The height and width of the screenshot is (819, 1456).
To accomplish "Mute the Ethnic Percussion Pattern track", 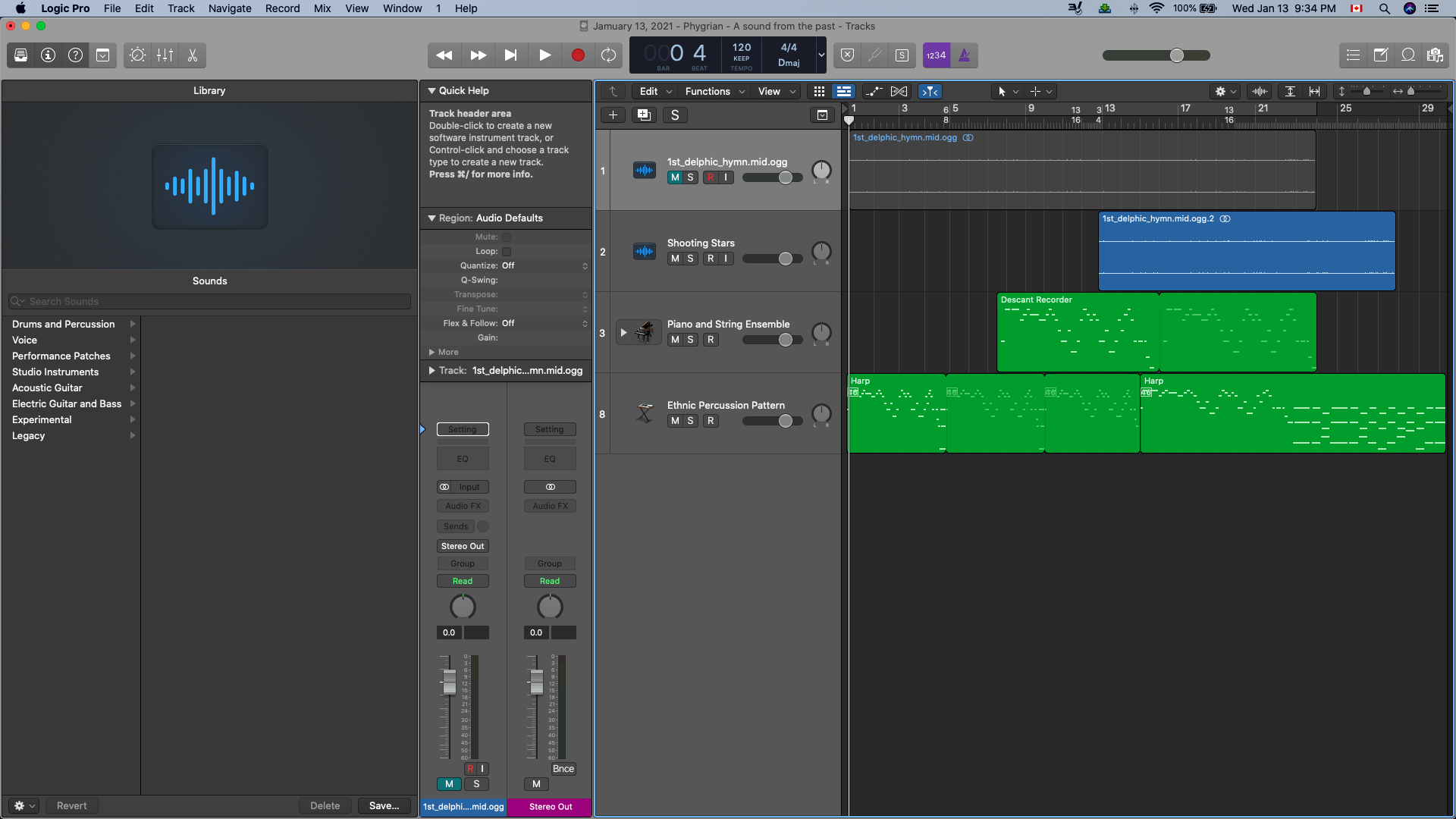I will [675, 421].
